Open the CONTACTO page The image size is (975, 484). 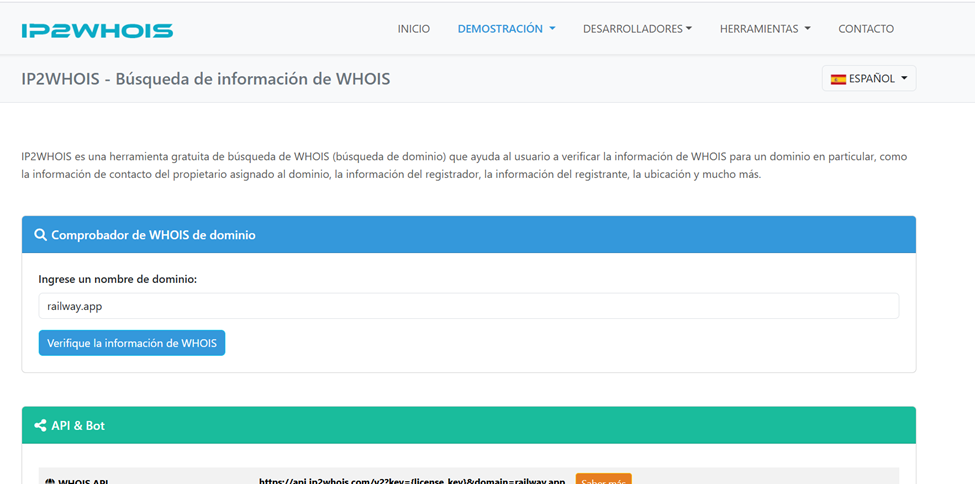point(866,29)
